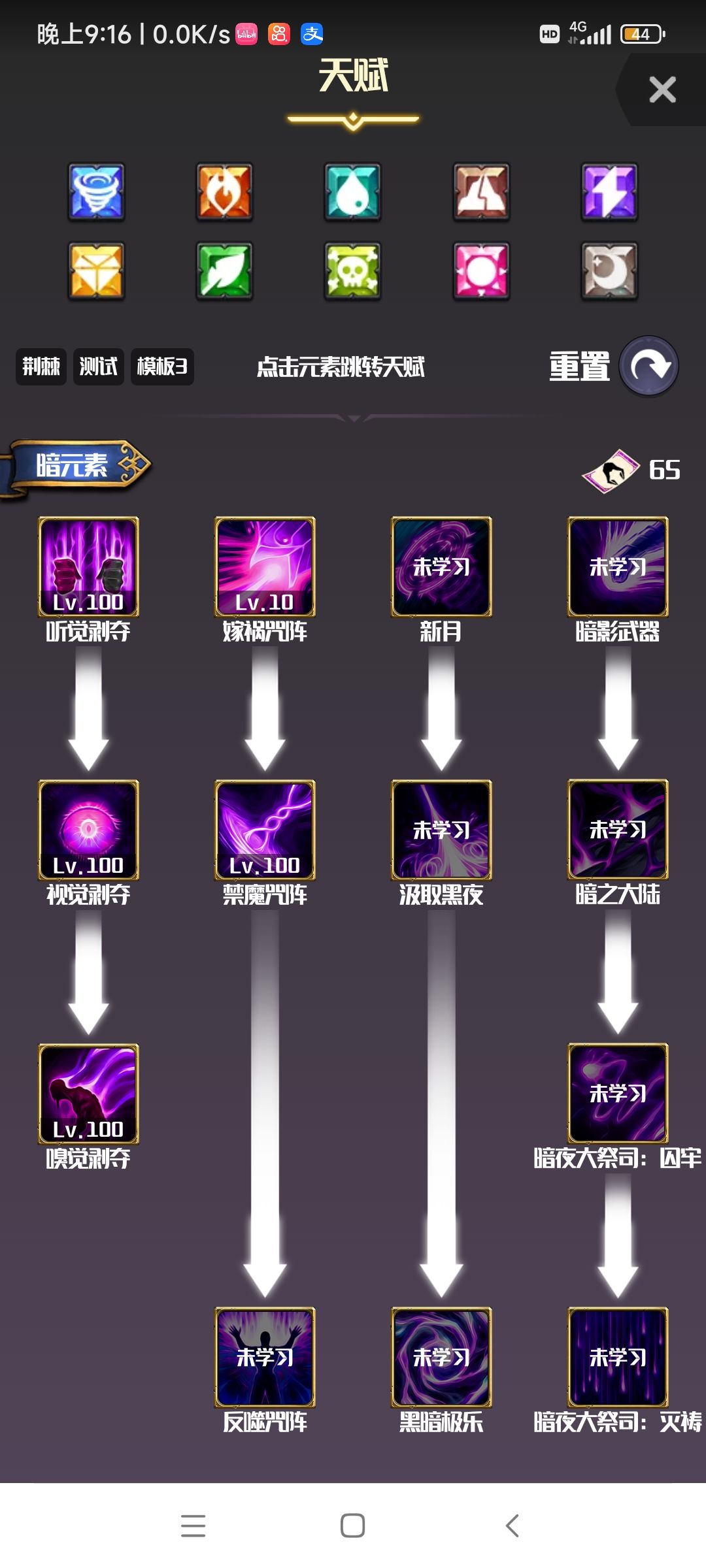
Task: Tap the unlearned 新月 talent
Action: coord(441,566)
